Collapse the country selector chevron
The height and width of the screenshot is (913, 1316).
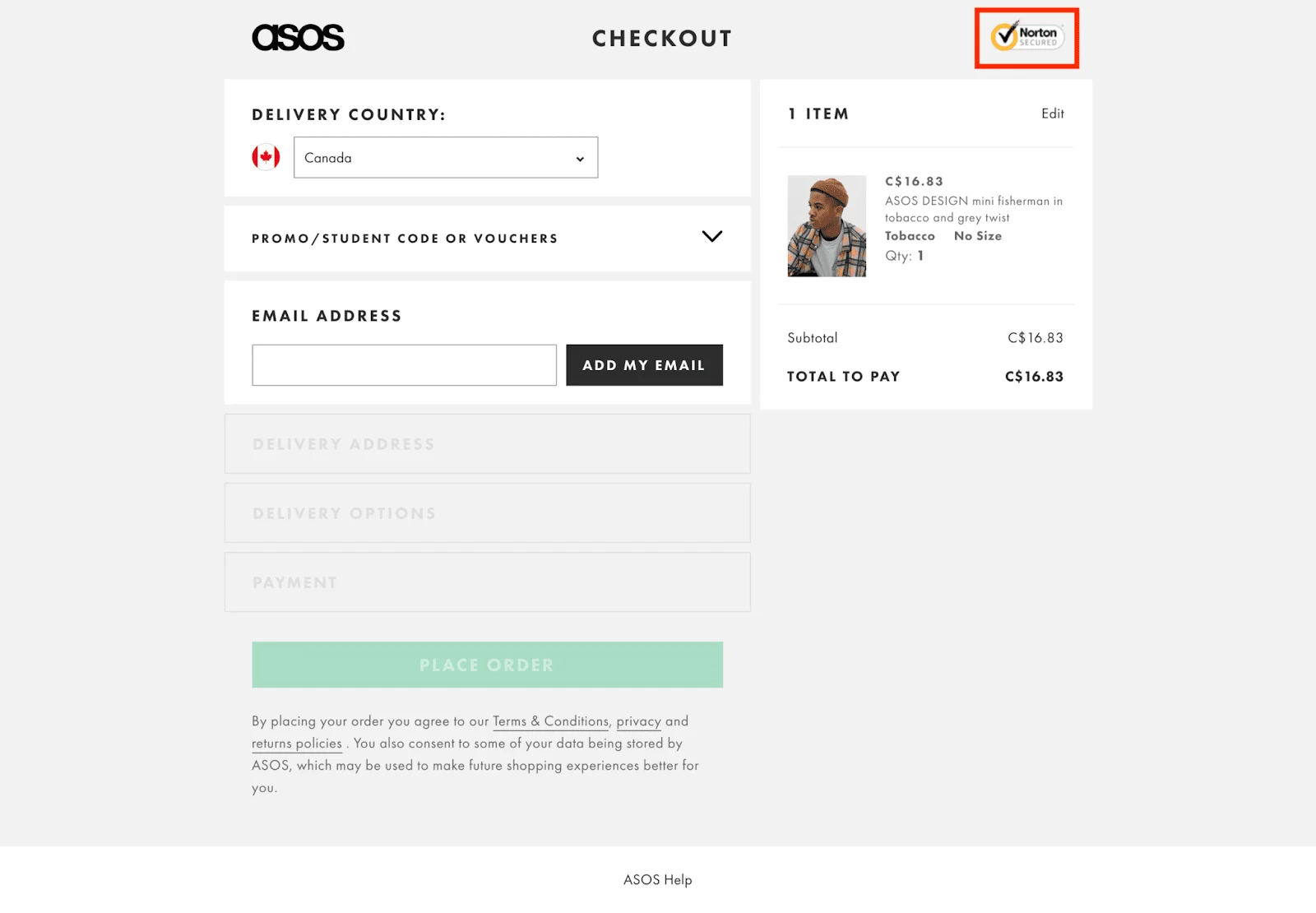tap(580, 157)
